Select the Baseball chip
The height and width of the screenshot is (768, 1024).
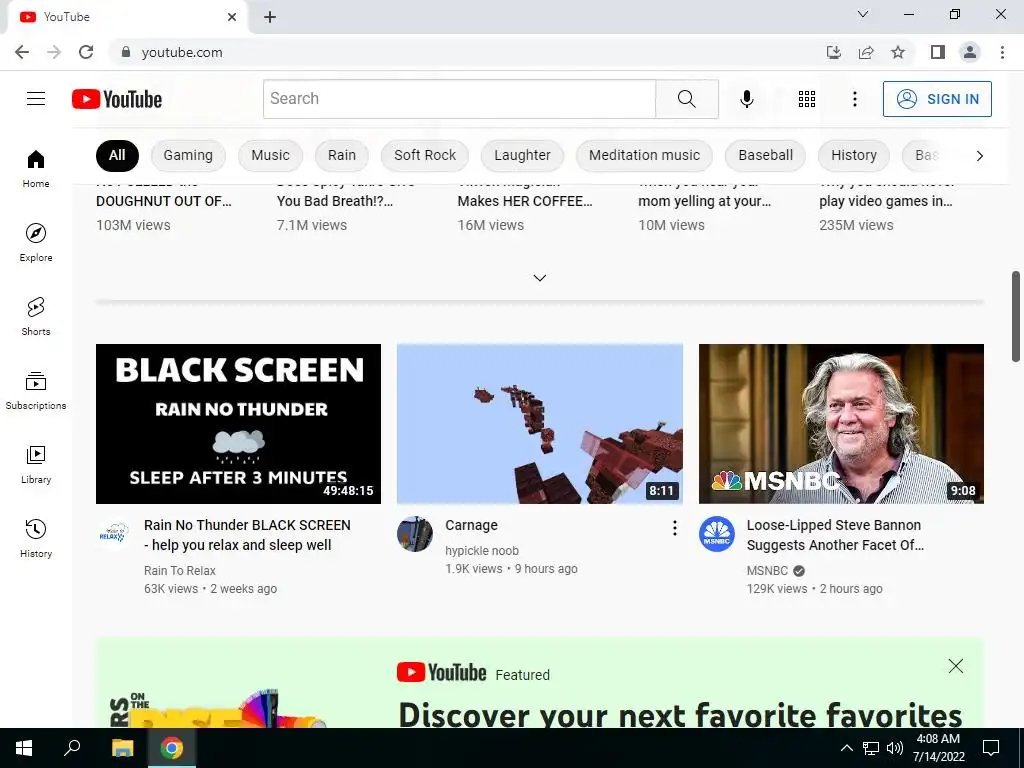point(765,155)
